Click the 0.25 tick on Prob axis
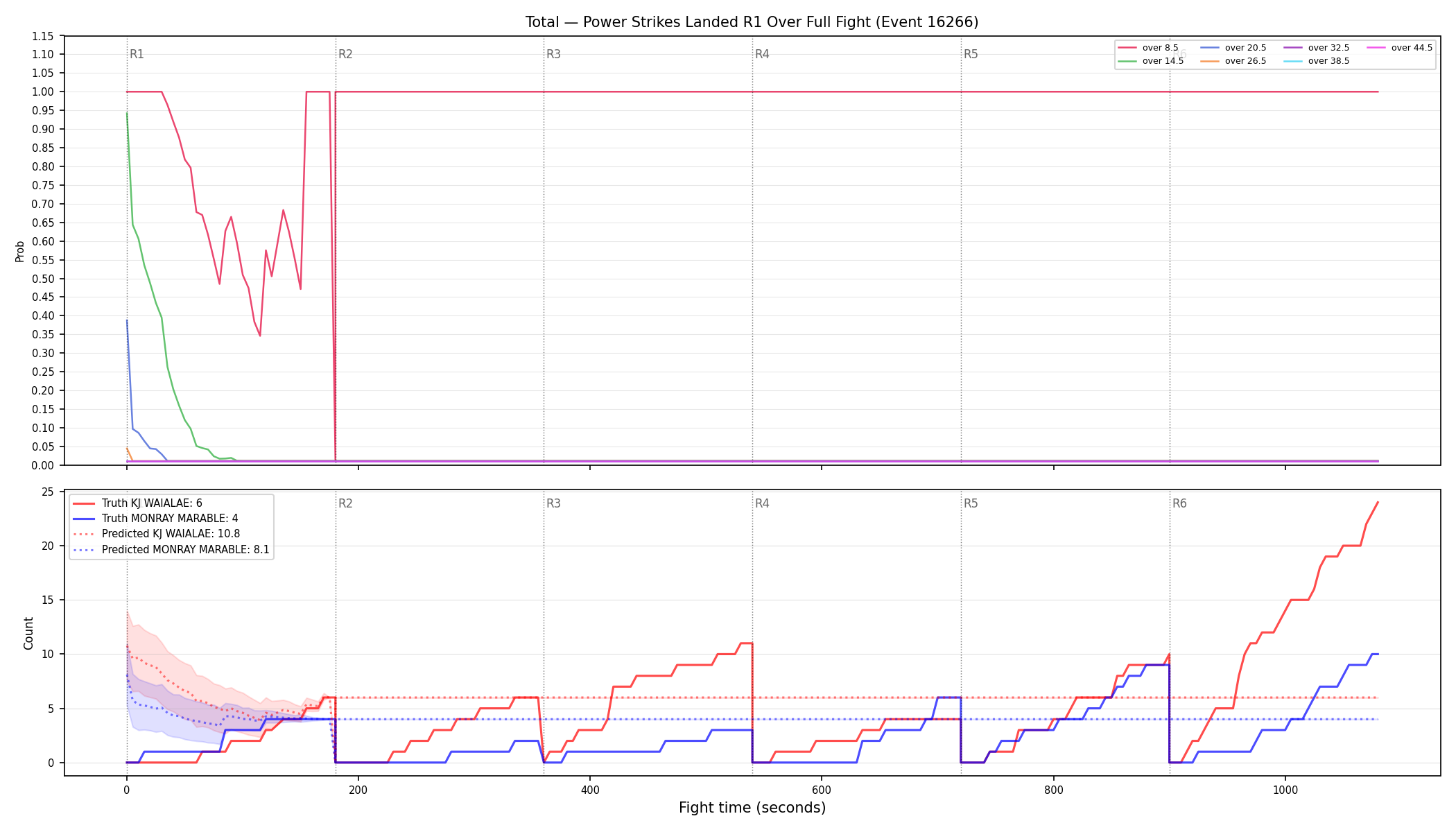 [x=43, y=372]
